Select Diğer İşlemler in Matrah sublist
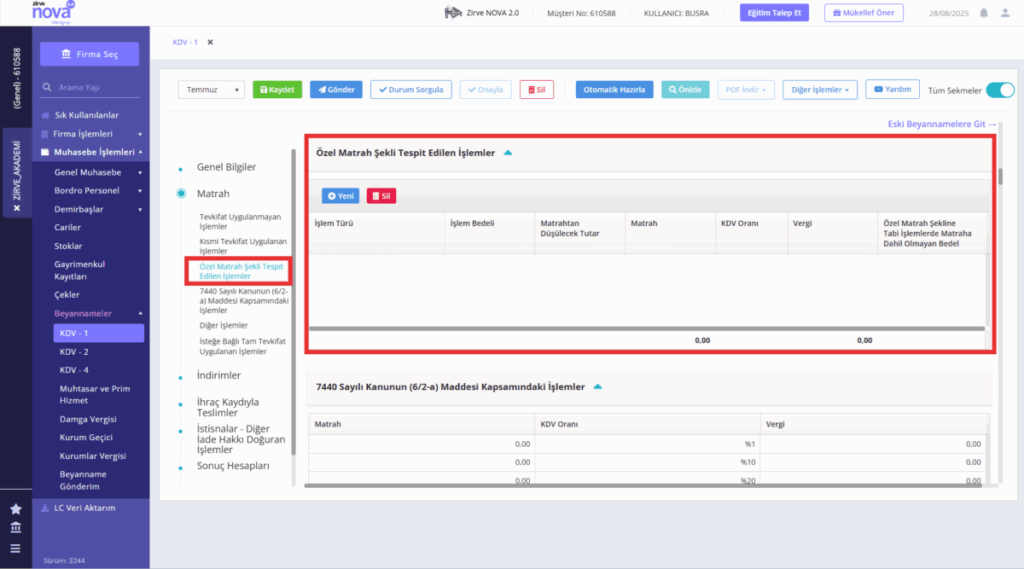 point(223,325)
